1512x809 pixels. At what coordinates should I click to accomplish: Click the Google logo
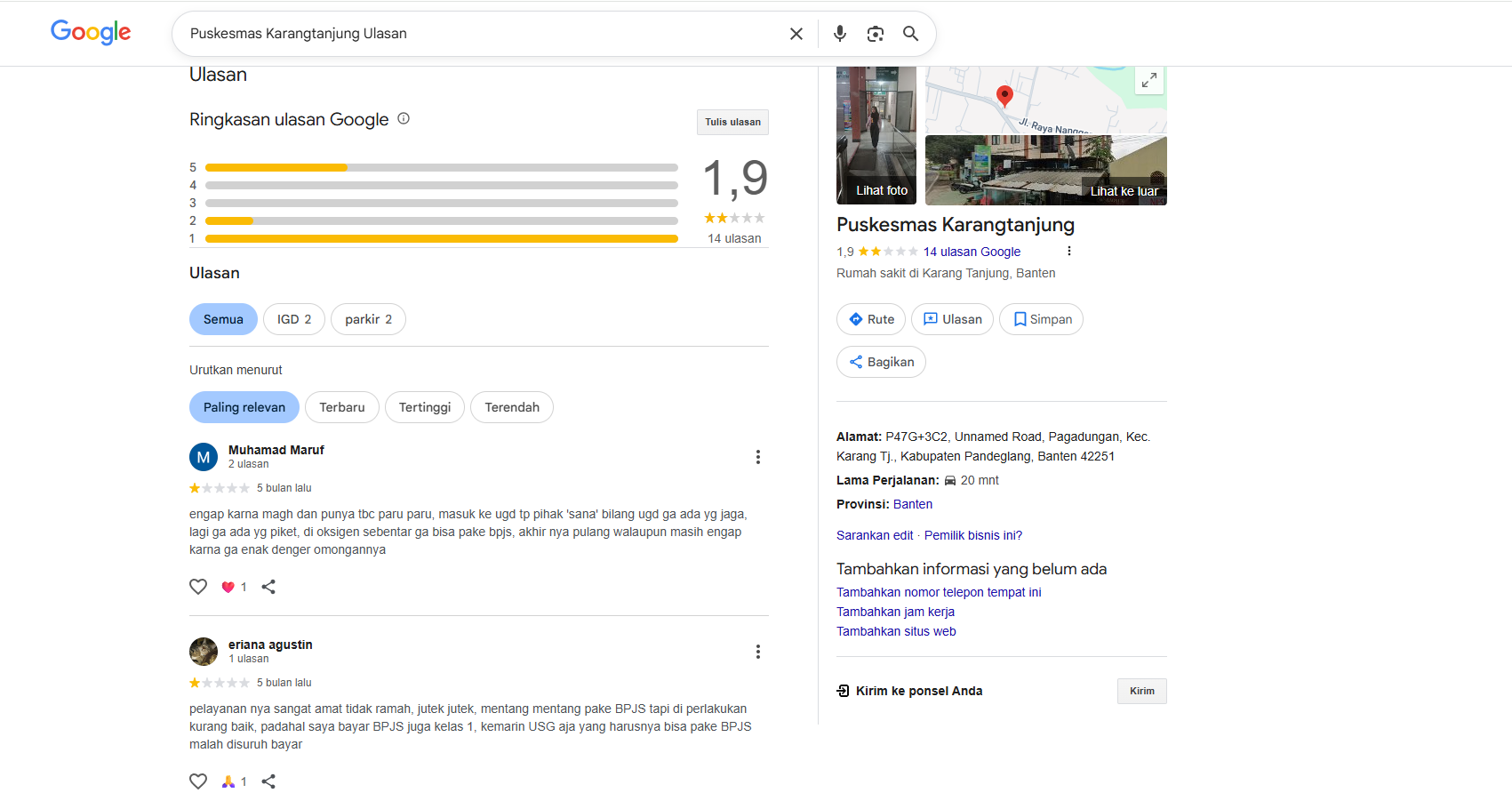tap(90, 32)
